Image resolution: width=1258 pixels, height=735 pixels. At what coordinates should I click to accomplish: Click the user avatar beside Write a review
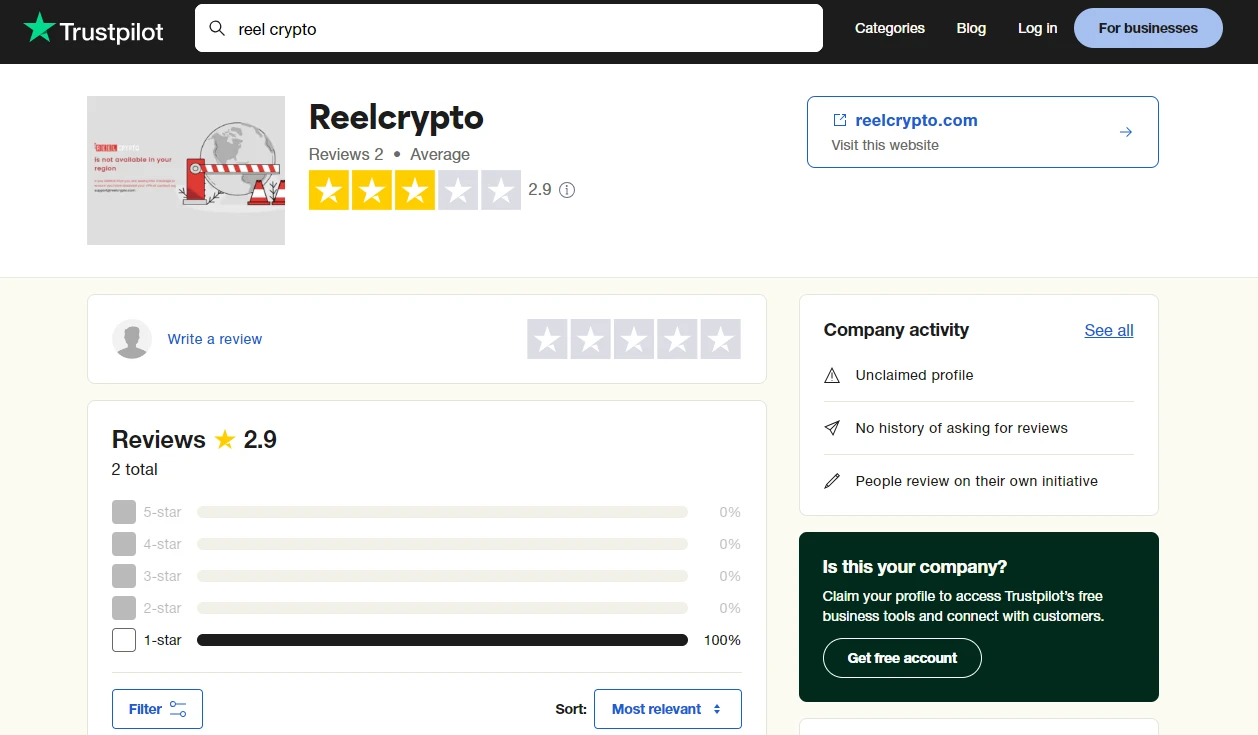click(131, 339)
